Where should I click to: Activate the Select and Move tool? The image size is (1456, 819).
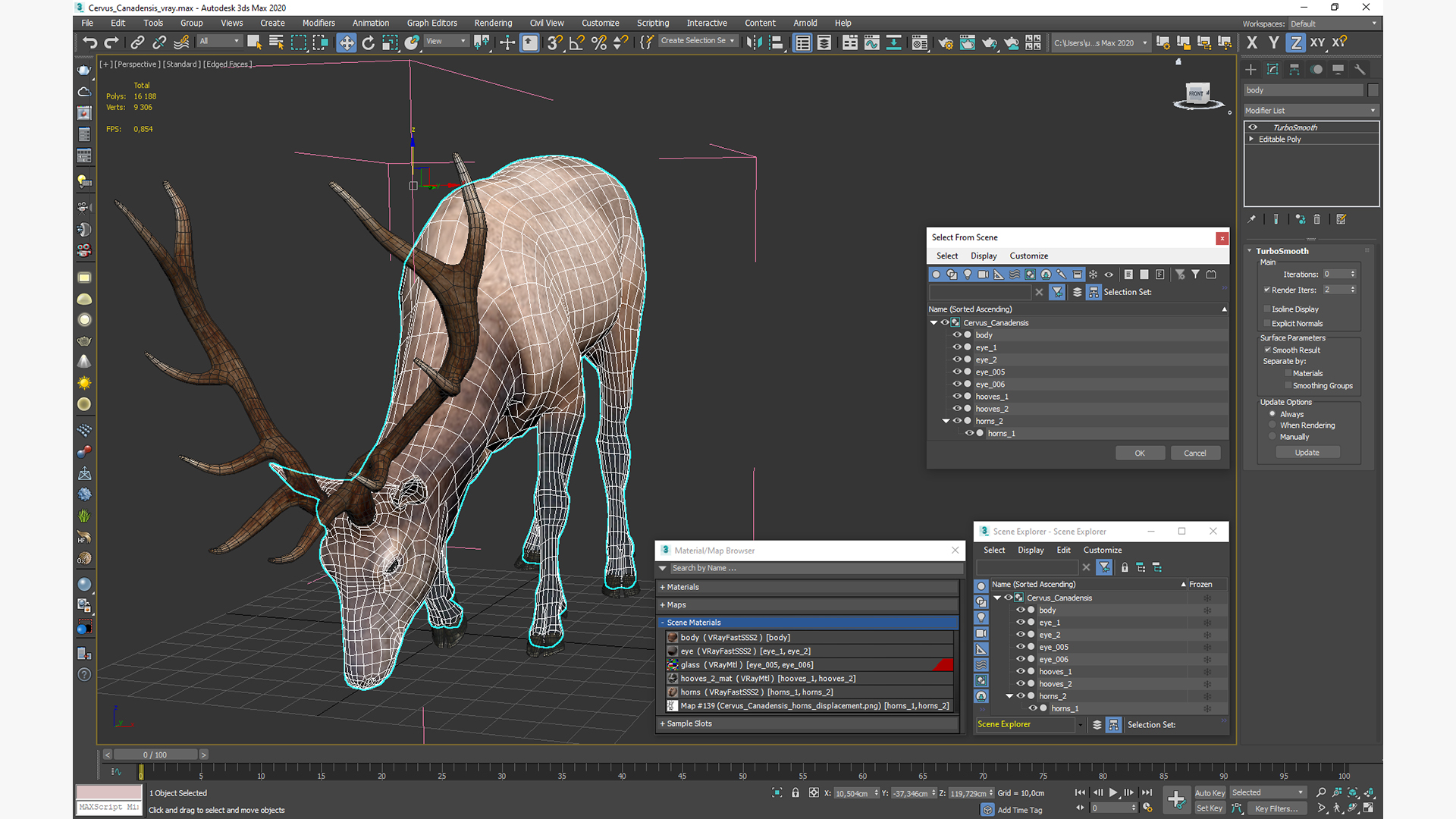click(x=346, y=42)
